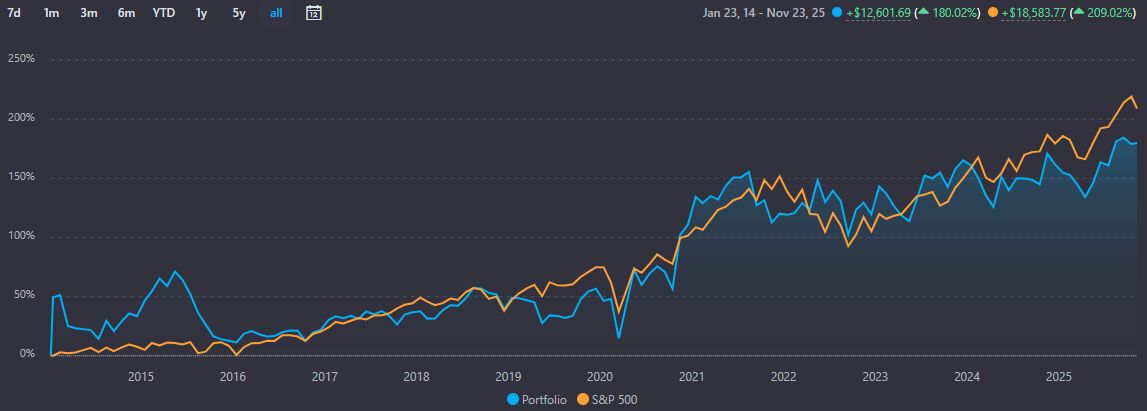Toggle the Portfolio series legend label
The height and width of the screenshot is (411, 1147).
[546, 399]
